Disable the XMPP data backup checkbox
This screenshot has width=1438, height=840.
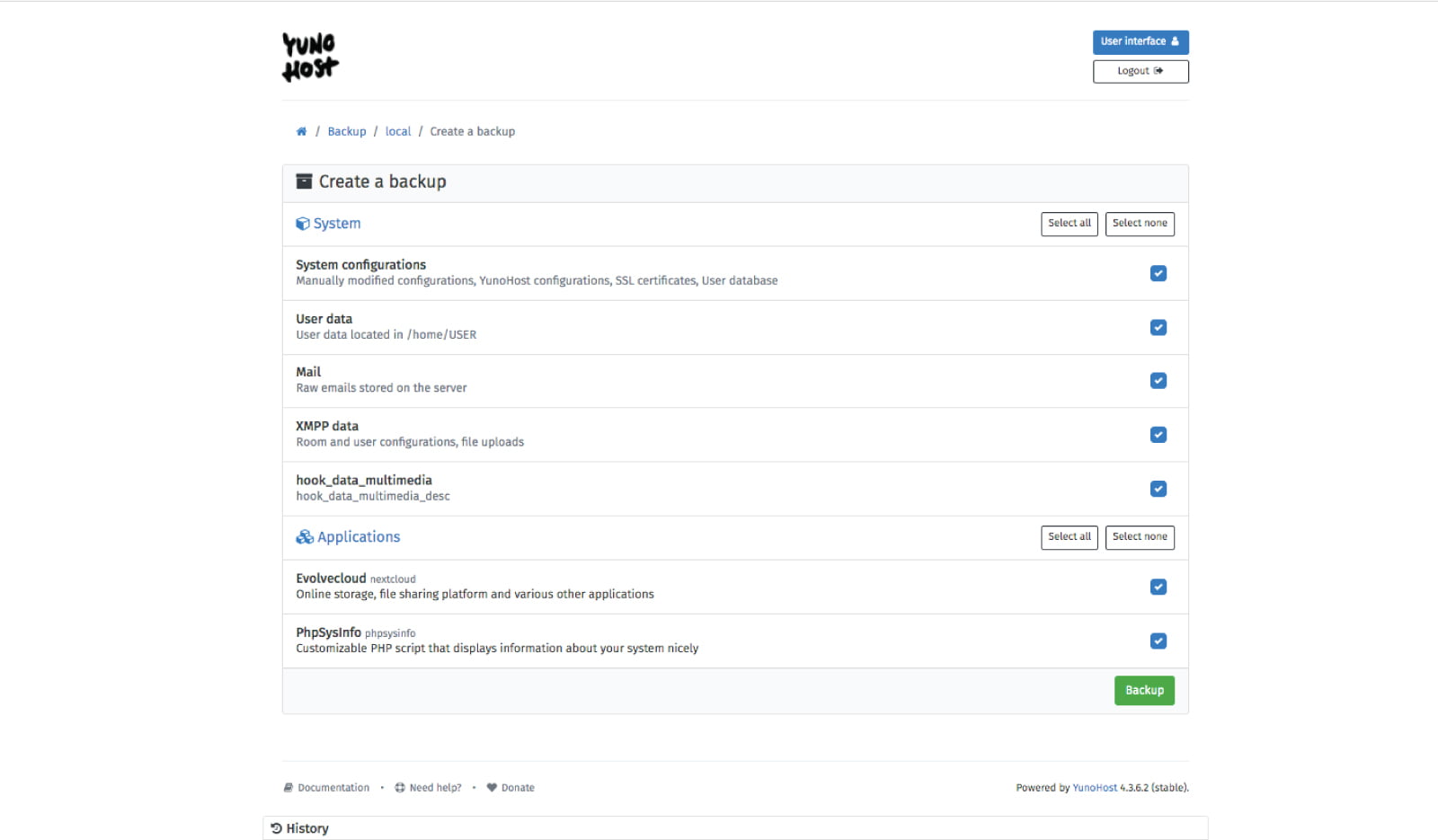pos(1158,434)
